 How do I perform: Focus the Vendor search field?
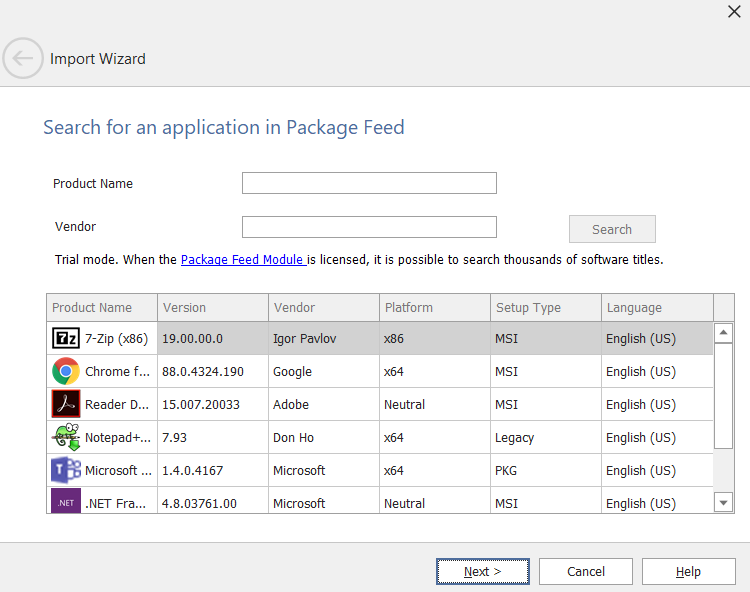369,227
